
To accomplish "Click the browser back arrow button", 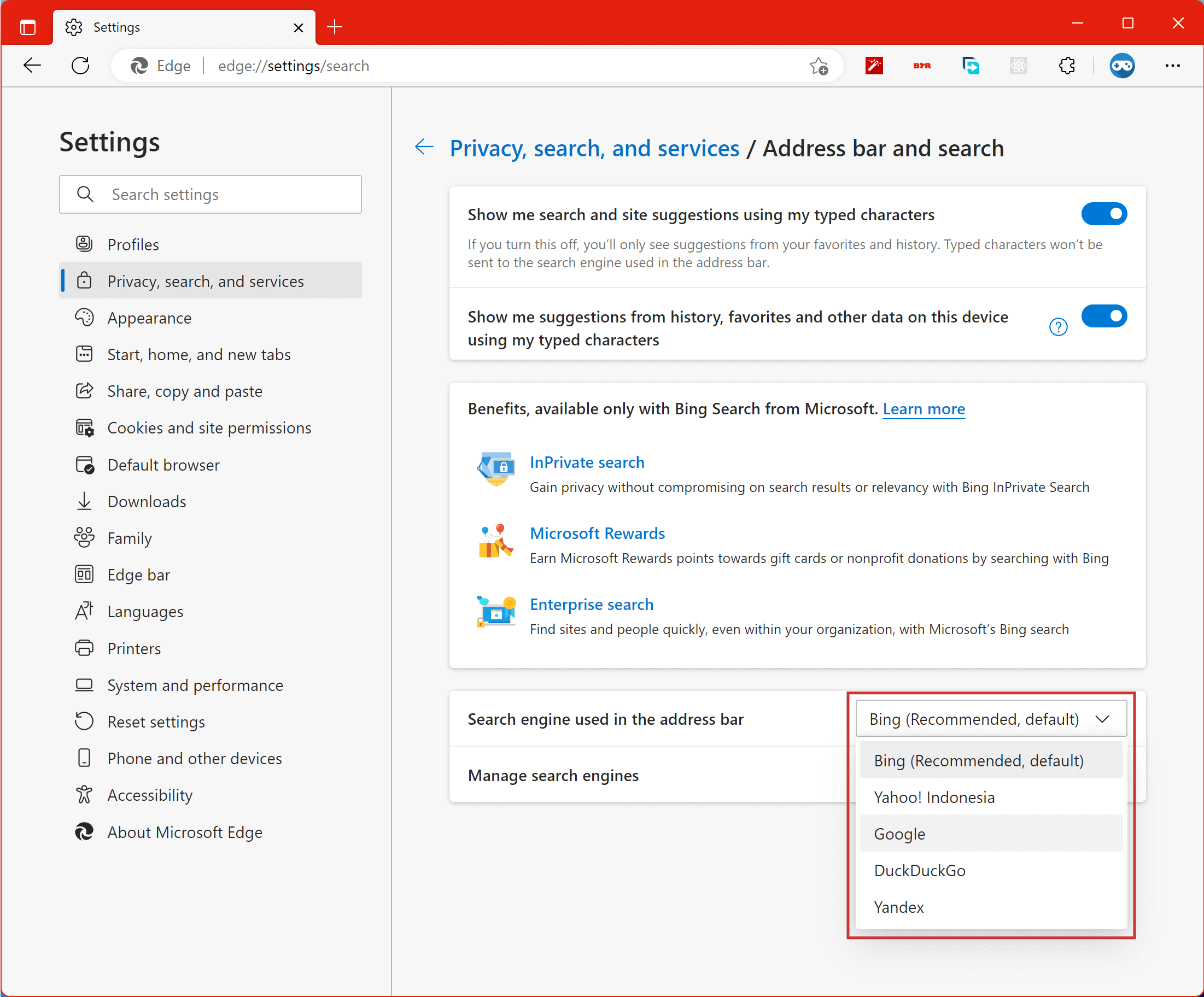I will point(32,66).
